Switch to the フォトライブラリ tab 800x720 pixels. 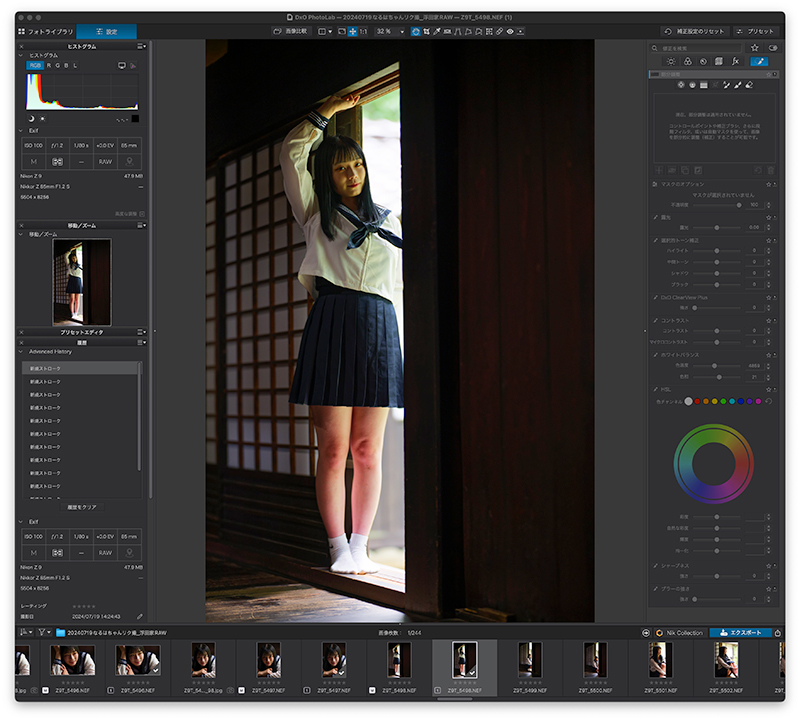point(46,32)
